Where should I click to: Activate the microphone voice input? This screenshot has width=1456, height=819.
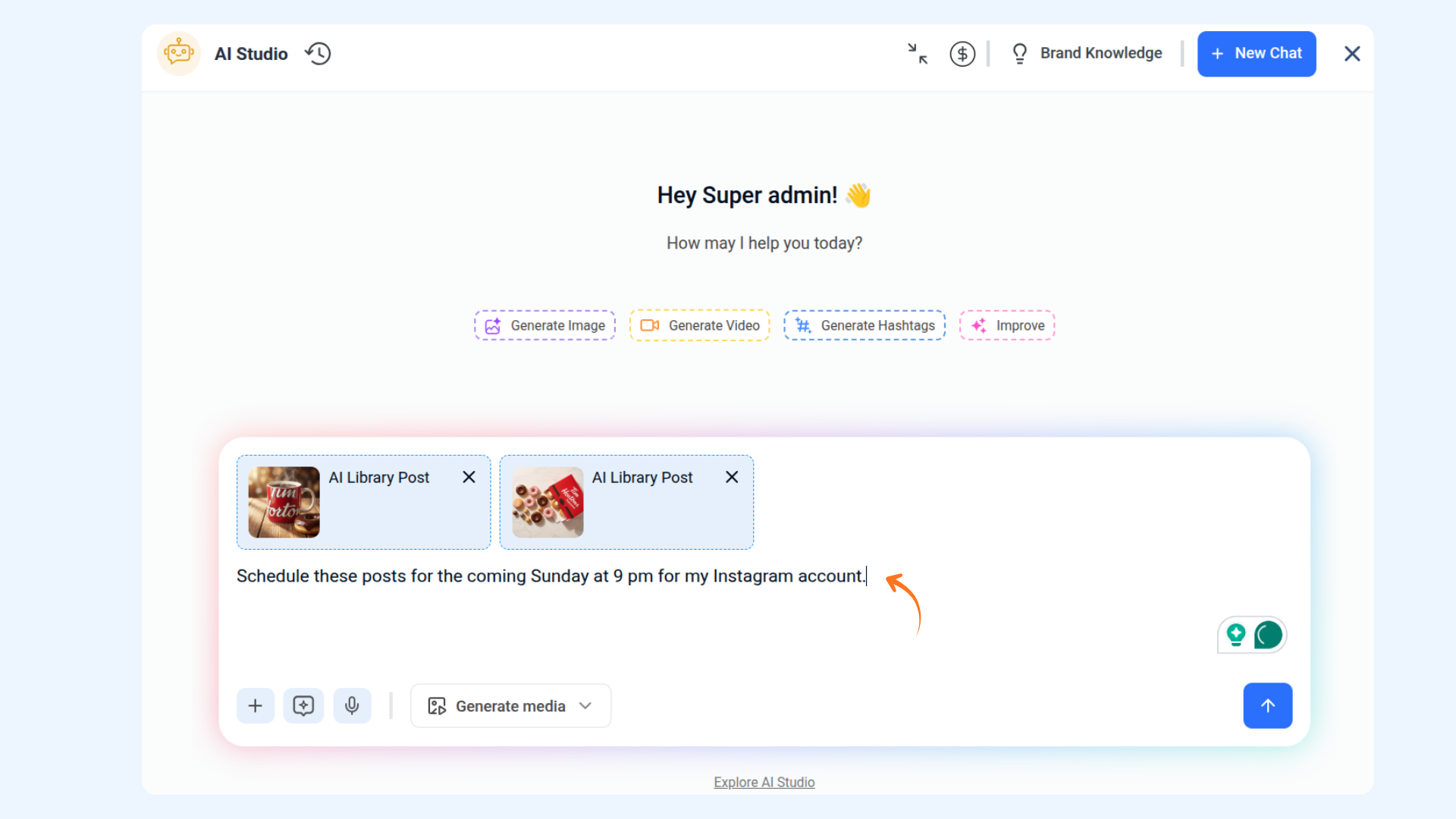click(x=352, y=706)
